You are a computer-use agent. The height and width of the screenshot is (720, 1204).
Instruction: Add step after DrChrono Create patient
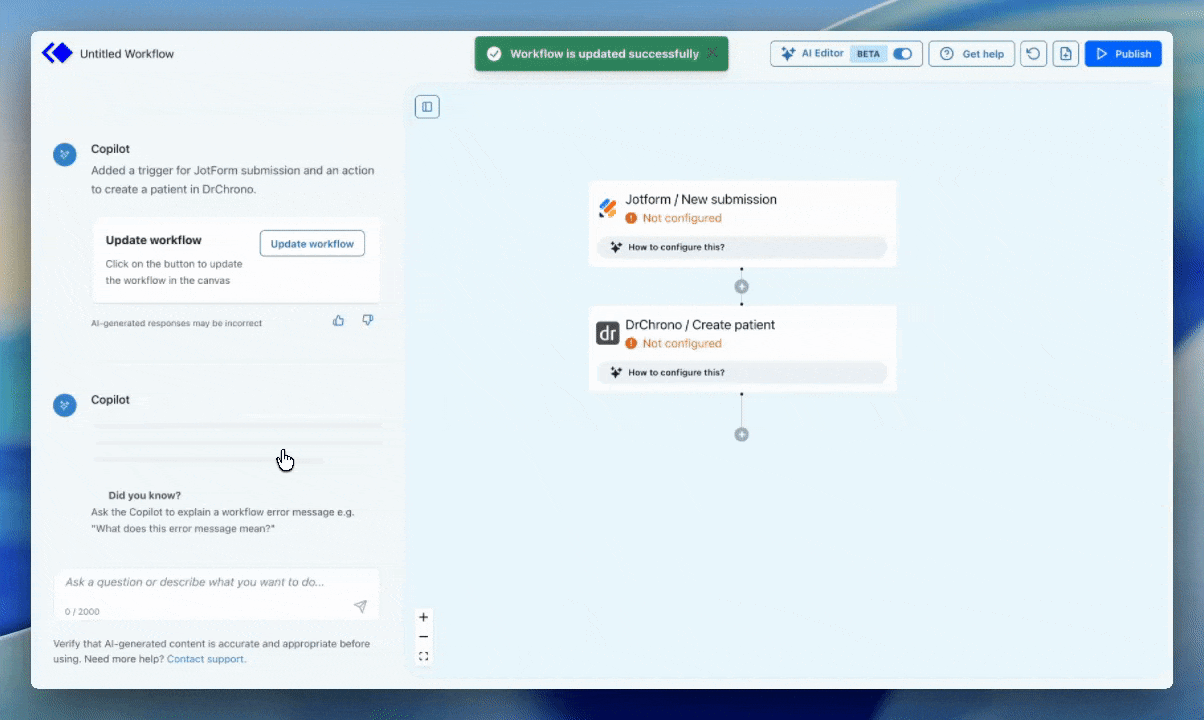(x=741, y=434)
